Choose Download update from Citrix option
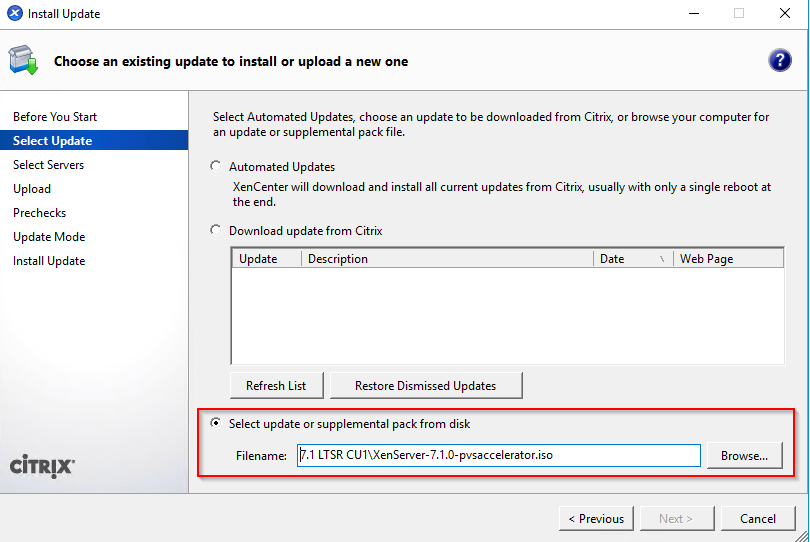810x542 pixels. (216, 231)
